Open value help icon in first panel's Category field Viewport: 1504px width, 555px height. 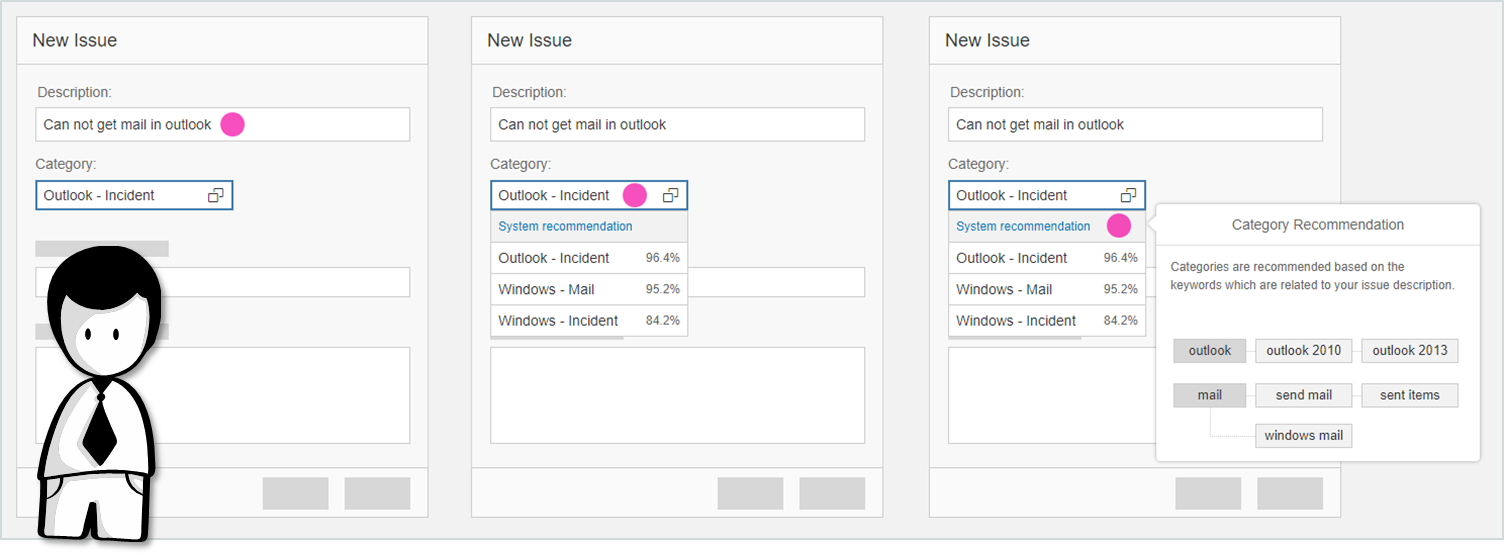point(215,195)
